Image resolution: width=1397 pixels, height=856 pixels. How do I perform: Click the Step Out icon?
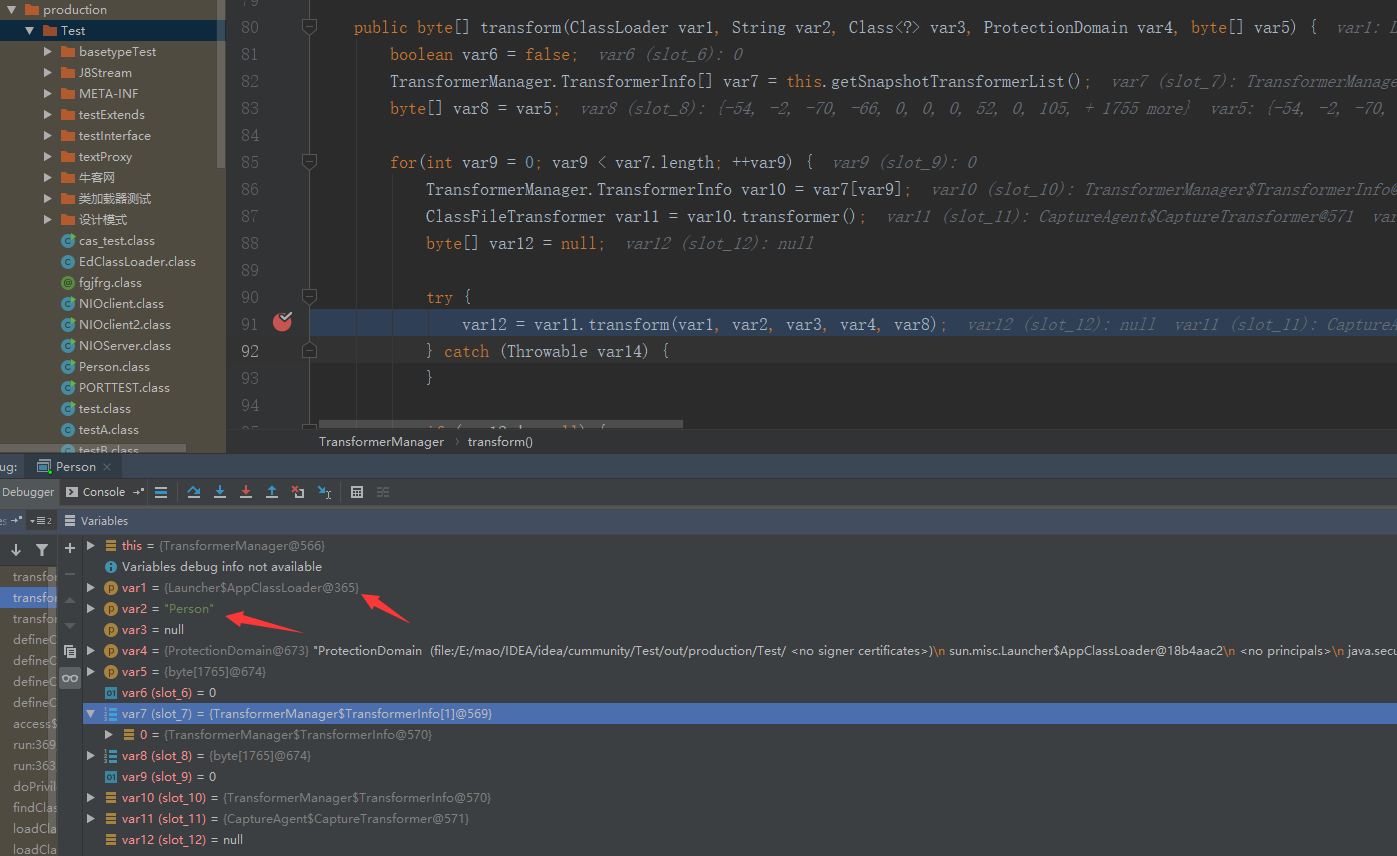point(272,492)
